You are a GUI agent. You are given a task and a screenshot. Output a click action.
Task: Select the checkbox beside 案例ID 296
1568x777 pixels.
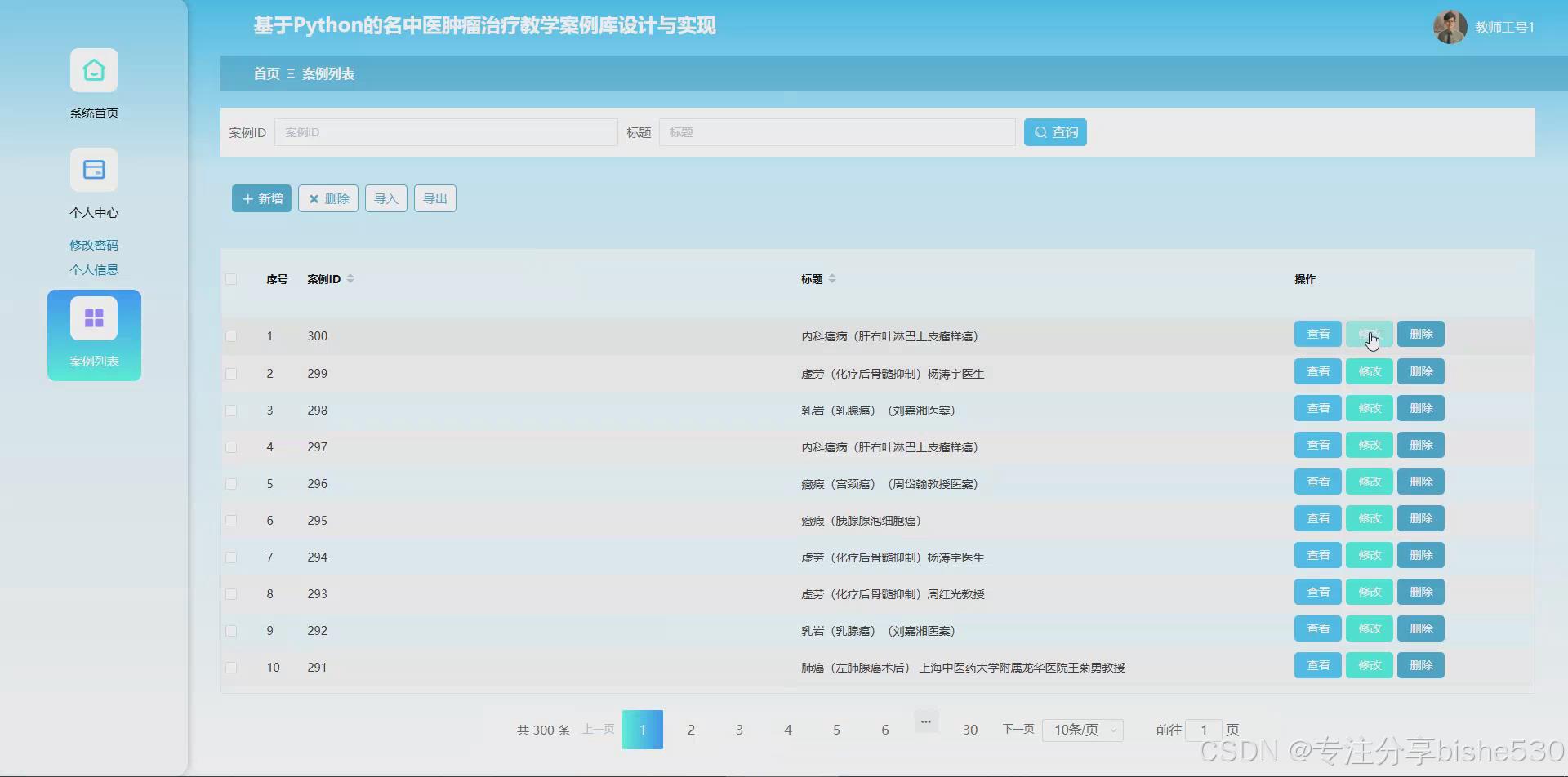(x=231, y=483)
